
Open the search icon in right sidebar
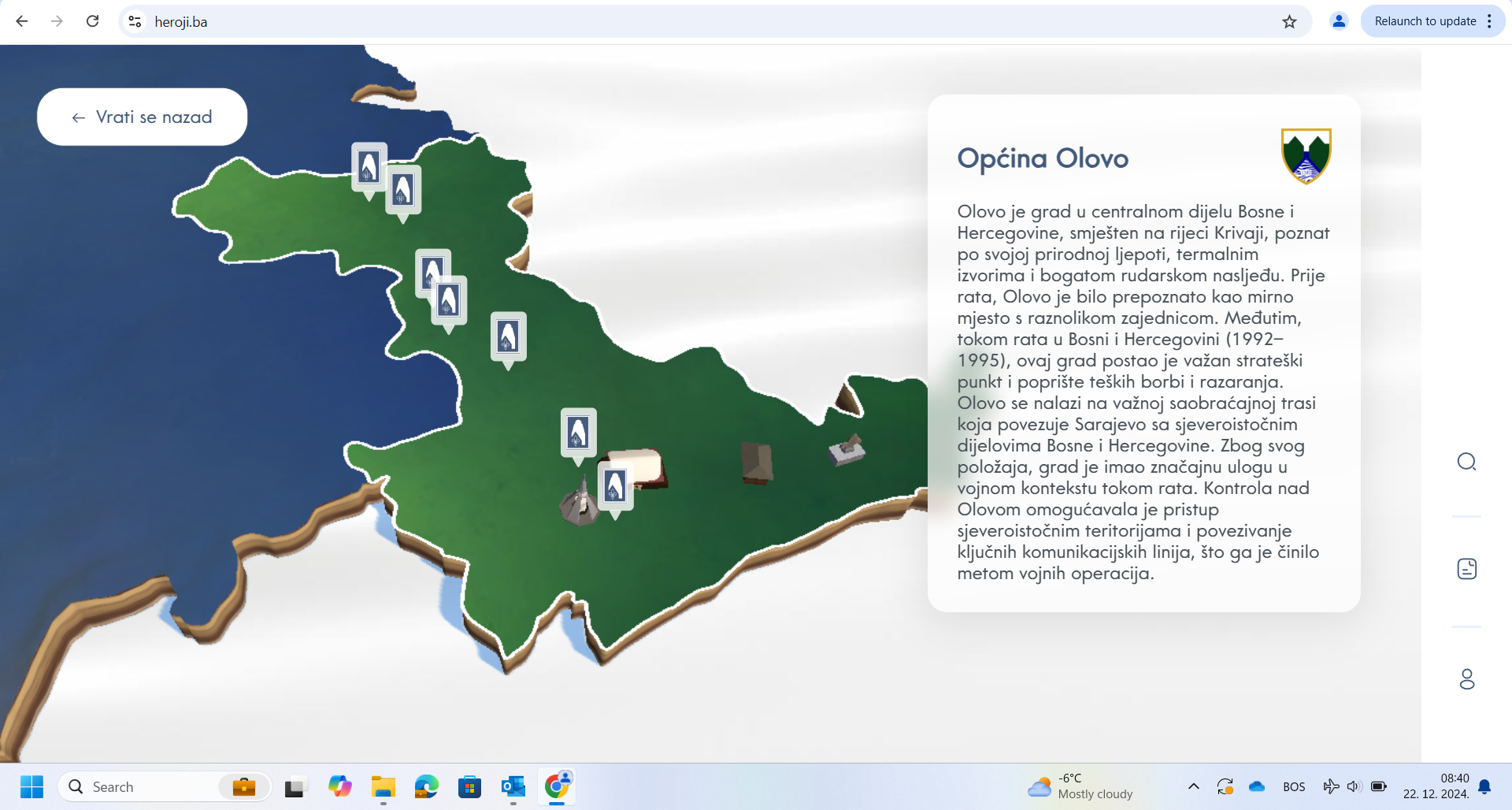(1466, 462)
